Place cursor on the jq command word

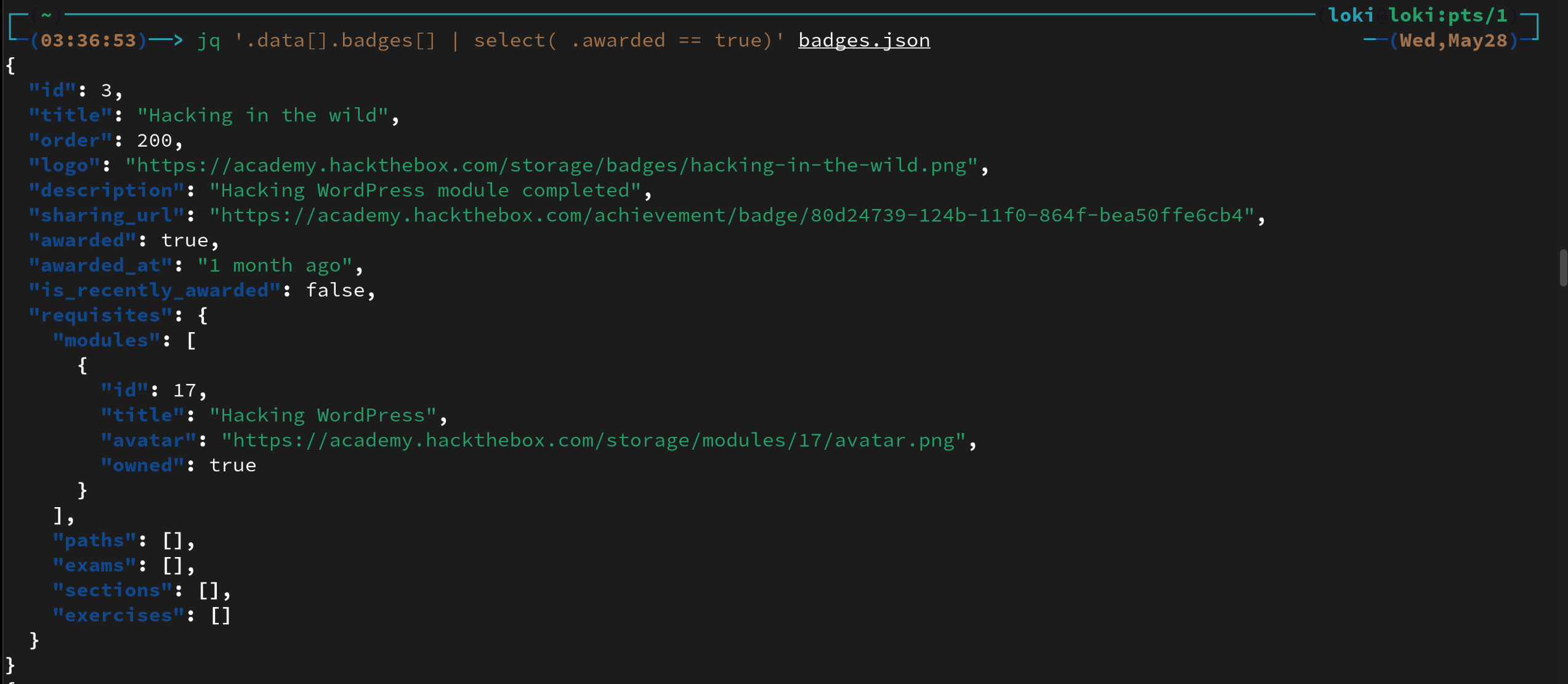pyautogui.click(x=209, y=41)
